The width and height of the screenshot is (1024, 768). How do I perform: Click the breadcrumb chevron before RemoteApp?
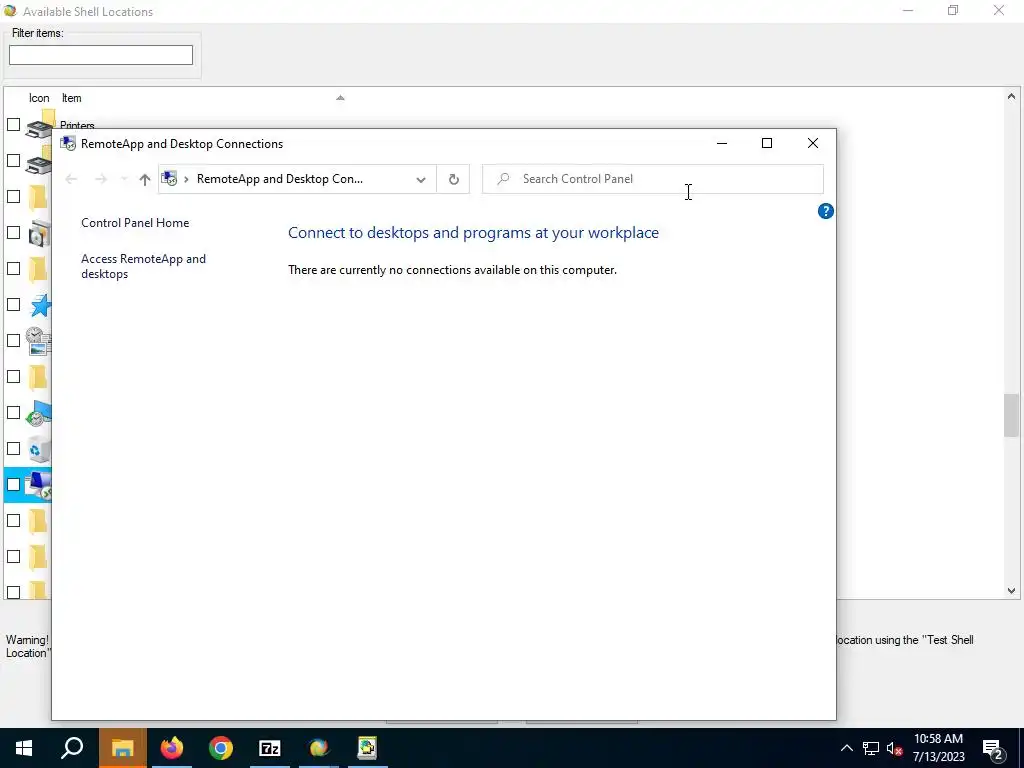coord(186,179)
